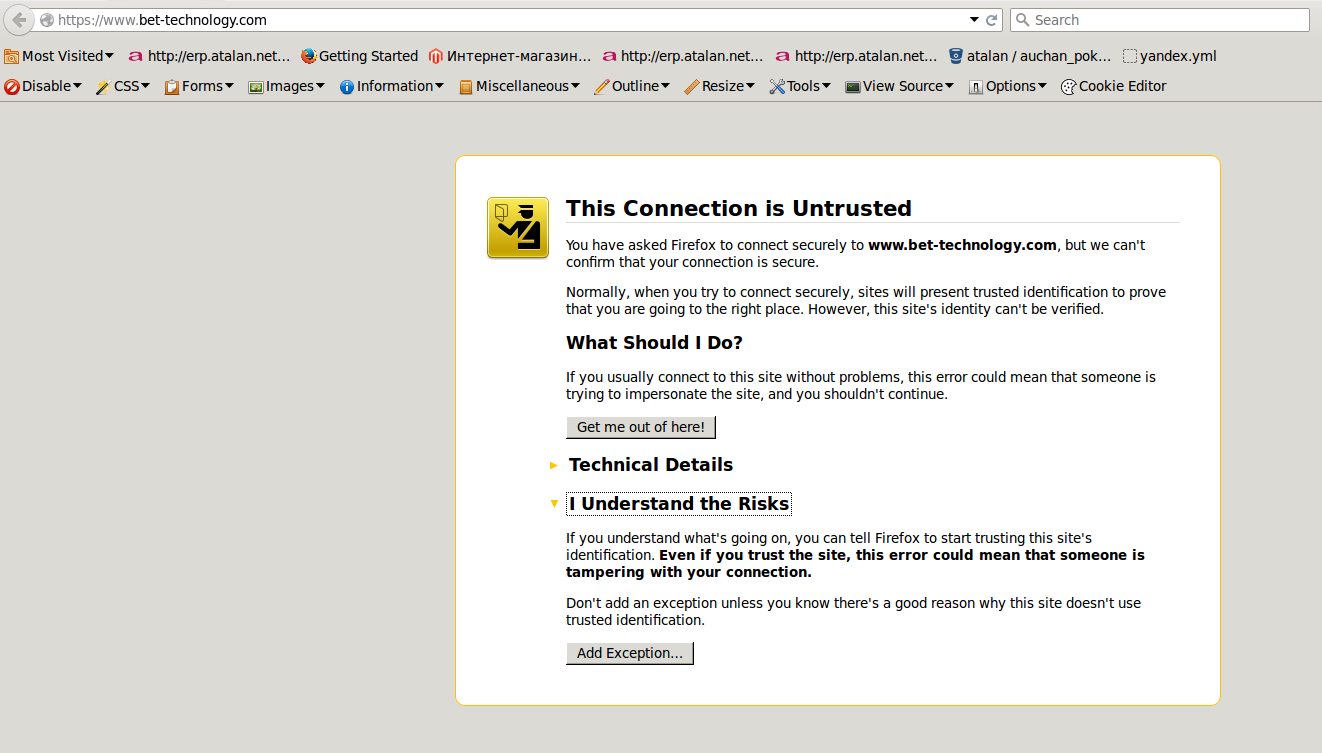Viewport: 1322px width, 753px height.
Task: Click Magento icon beside Интернет-магазин
Action: [436, 57]
